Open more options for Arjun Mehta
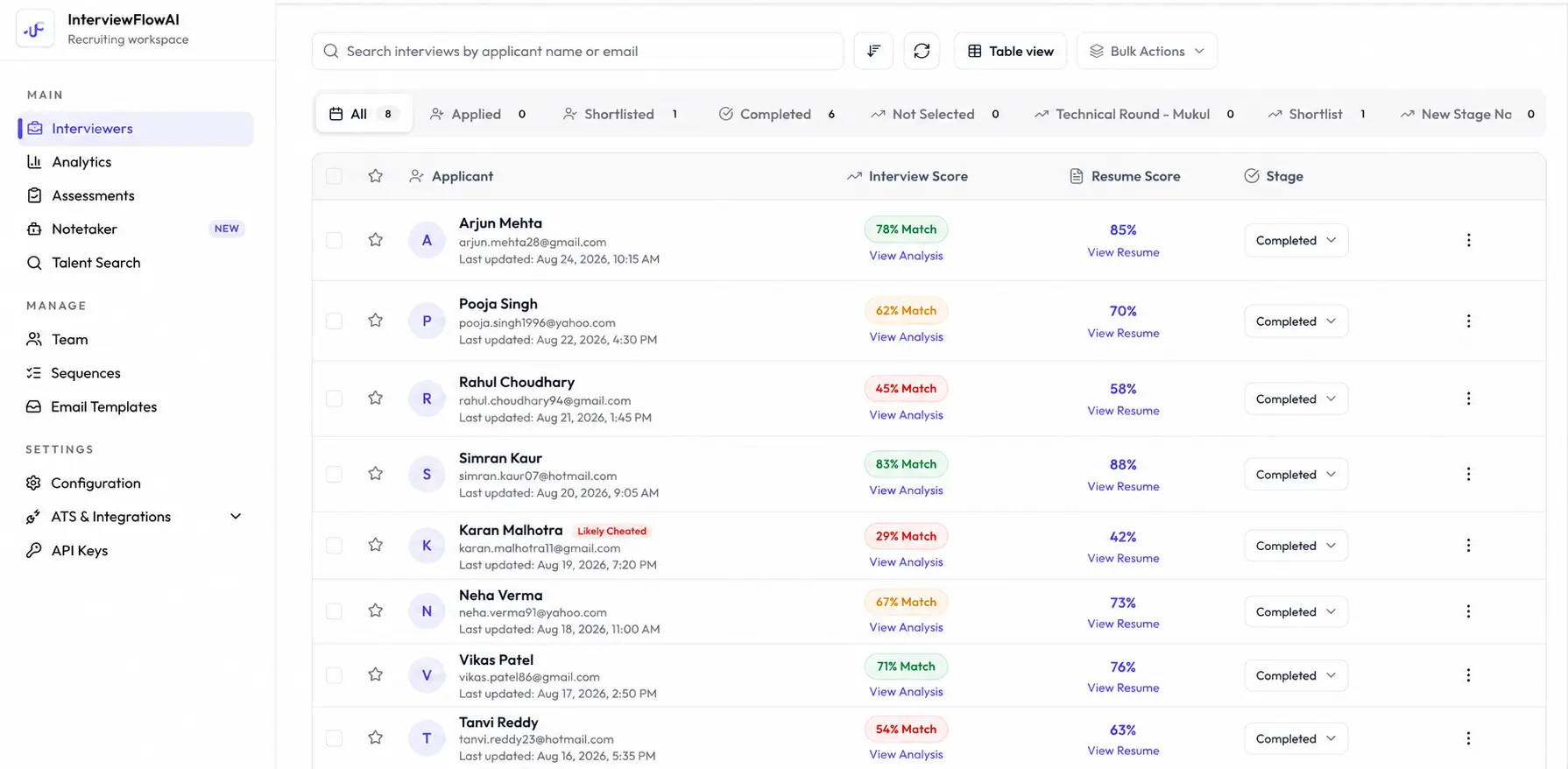This screenshot has height=769, width=1568. (x=1469, y=240)
